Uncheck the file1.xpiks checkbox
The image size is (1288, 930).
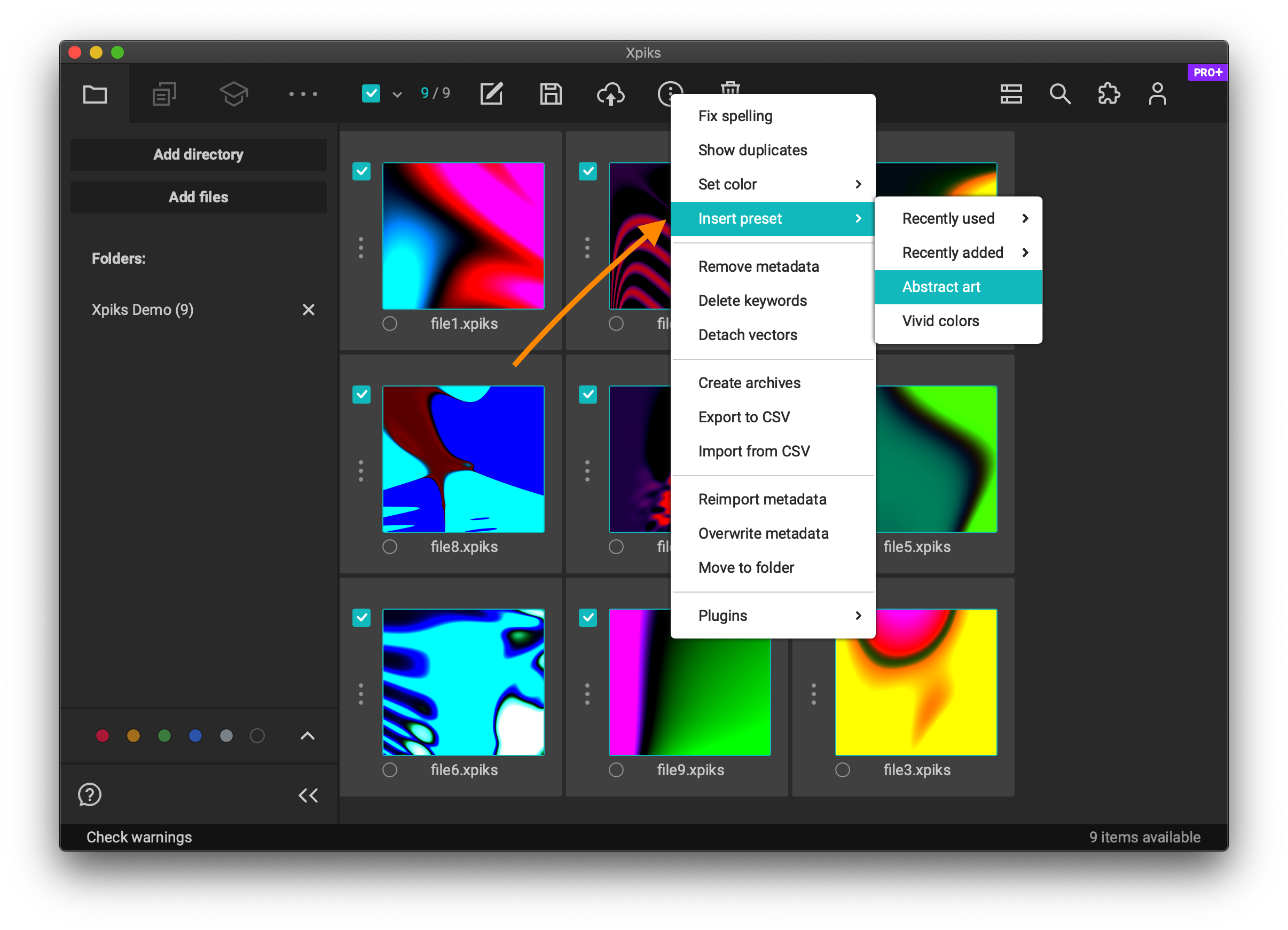[x=362, y=171]
